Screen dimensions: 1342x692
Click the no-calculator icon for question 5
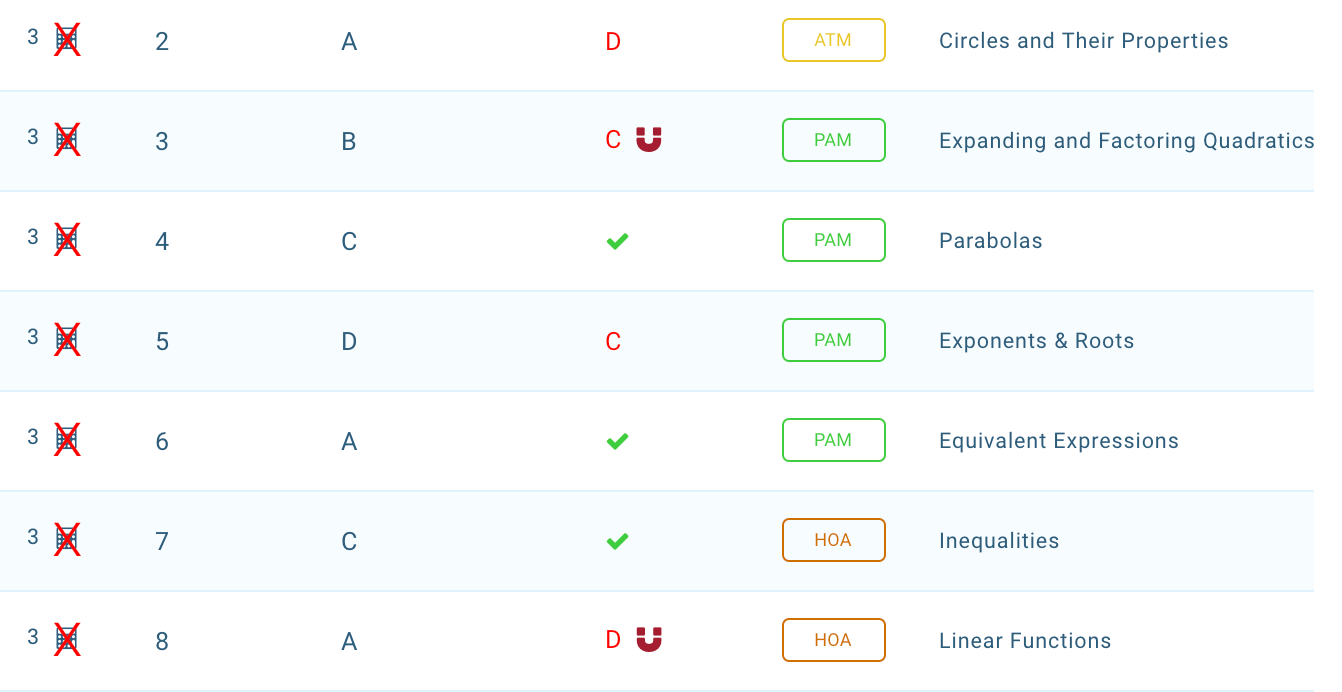coord(67,340)
